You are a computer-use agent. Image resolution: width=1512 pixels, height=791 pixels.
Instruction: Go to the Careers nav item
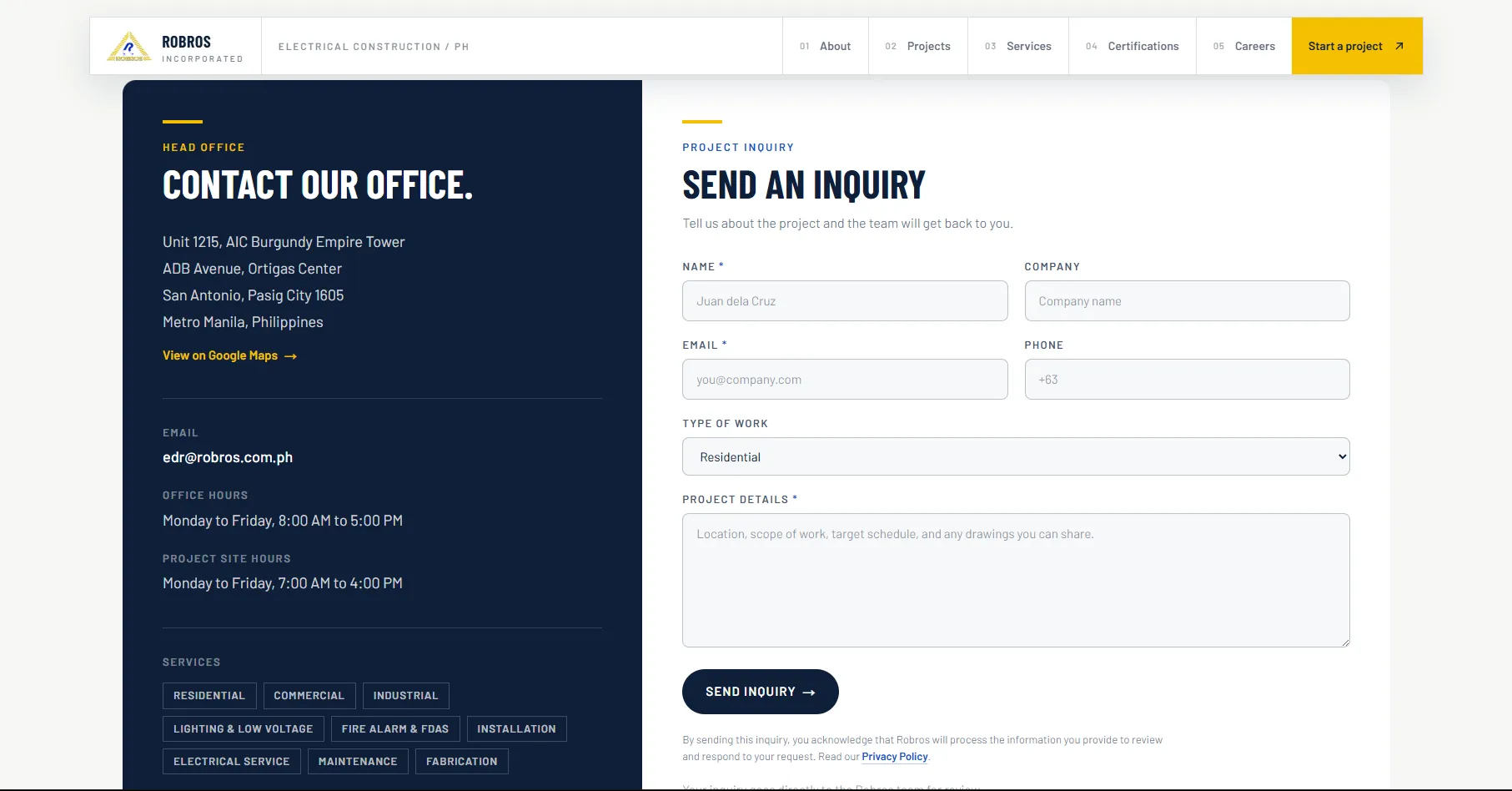[1244, 46]
